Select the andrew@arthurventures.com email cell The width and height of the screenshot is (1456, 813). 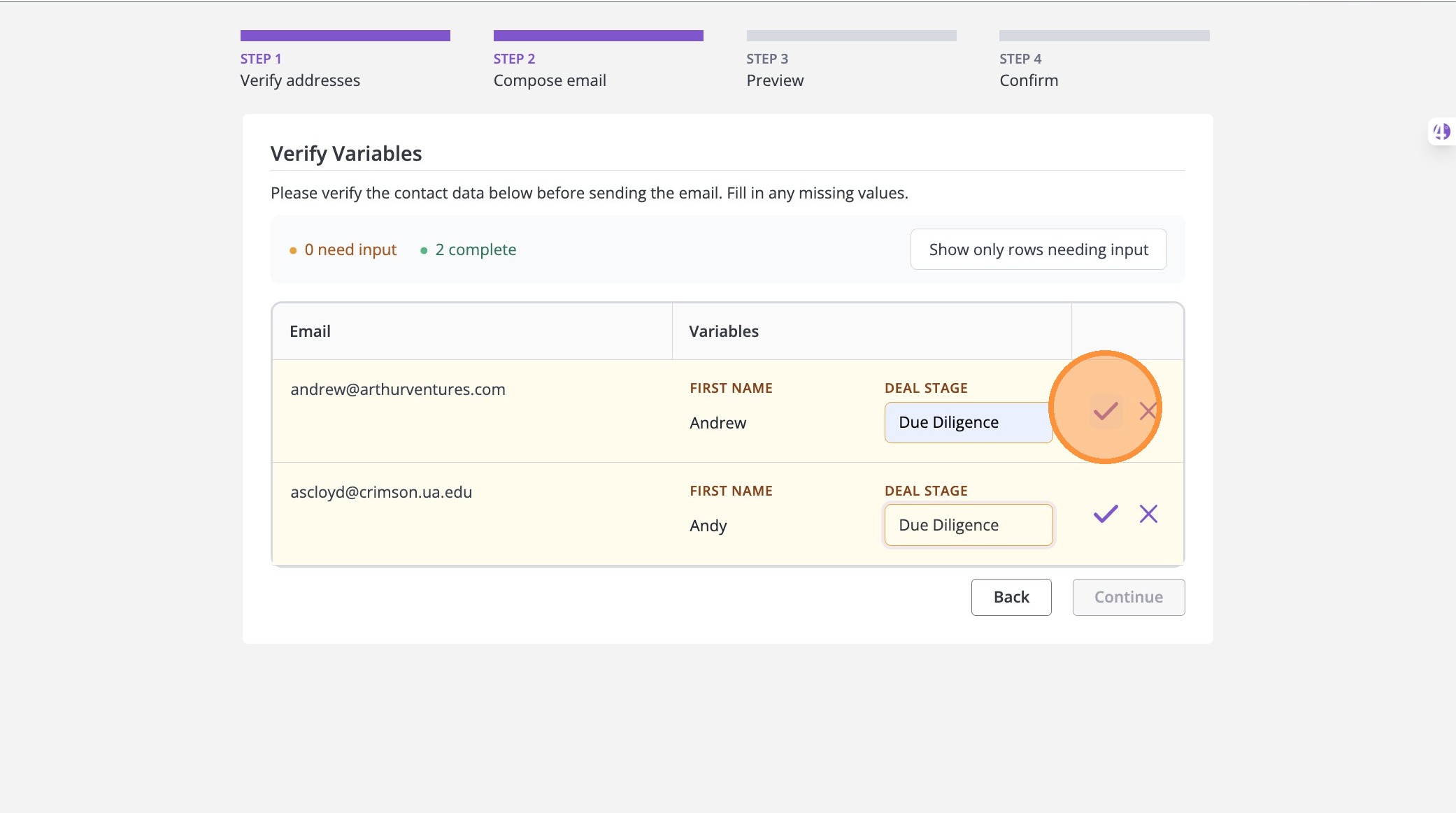click(397, 389)
